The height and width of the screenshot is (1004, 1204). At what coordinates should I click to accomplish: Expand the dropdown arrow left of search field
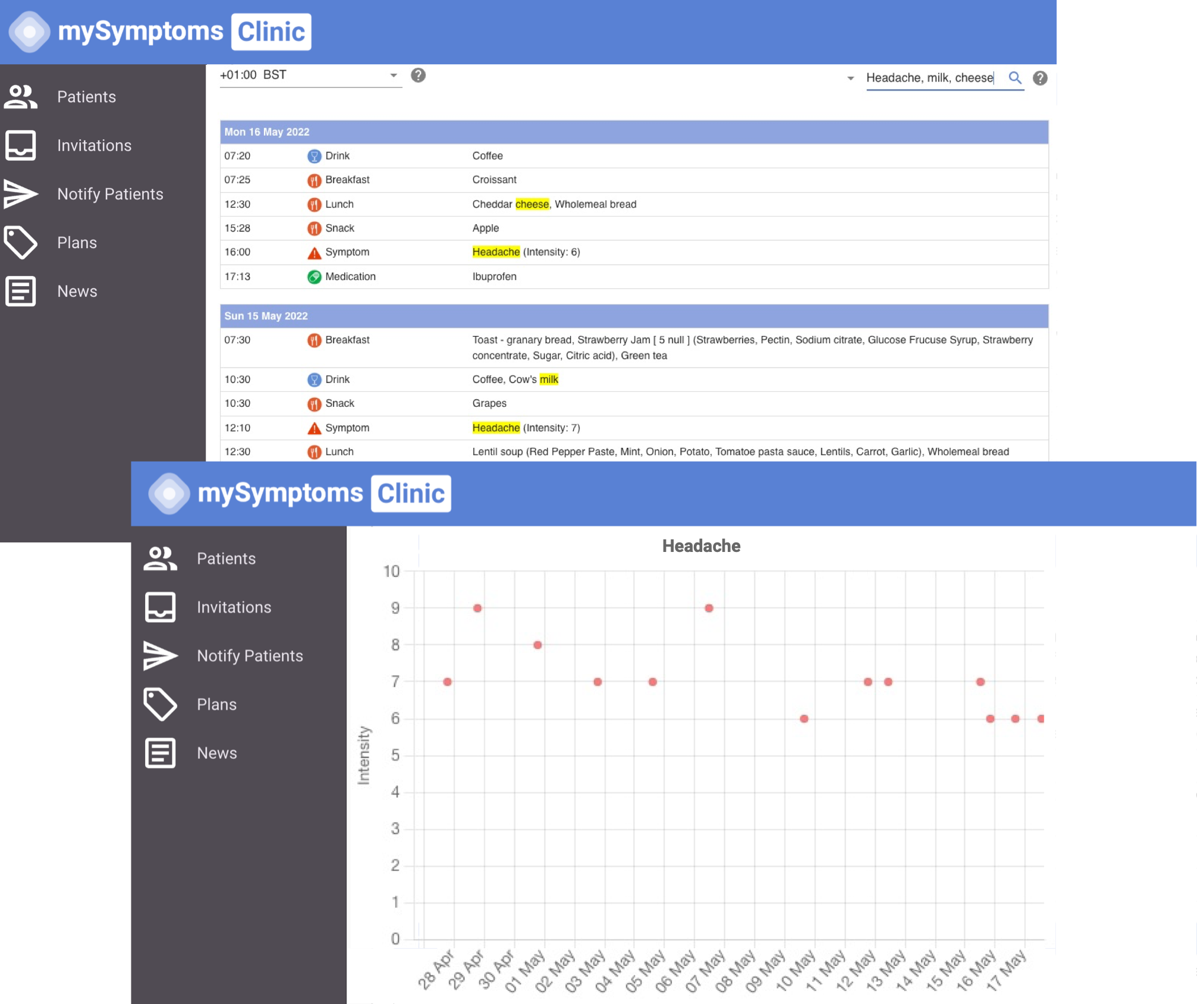pos(850,78)
